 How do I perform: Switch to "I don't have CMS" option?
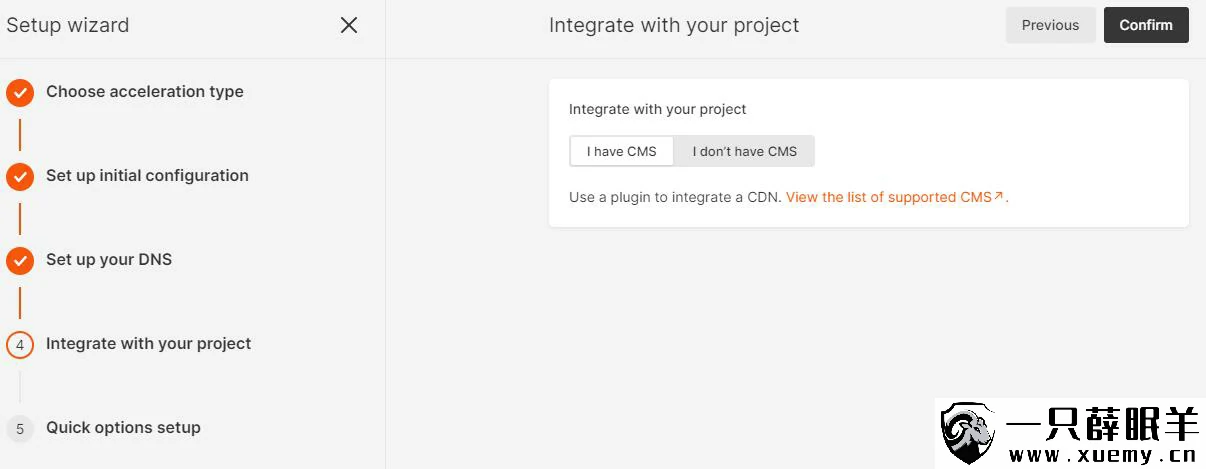pos(745,151)
